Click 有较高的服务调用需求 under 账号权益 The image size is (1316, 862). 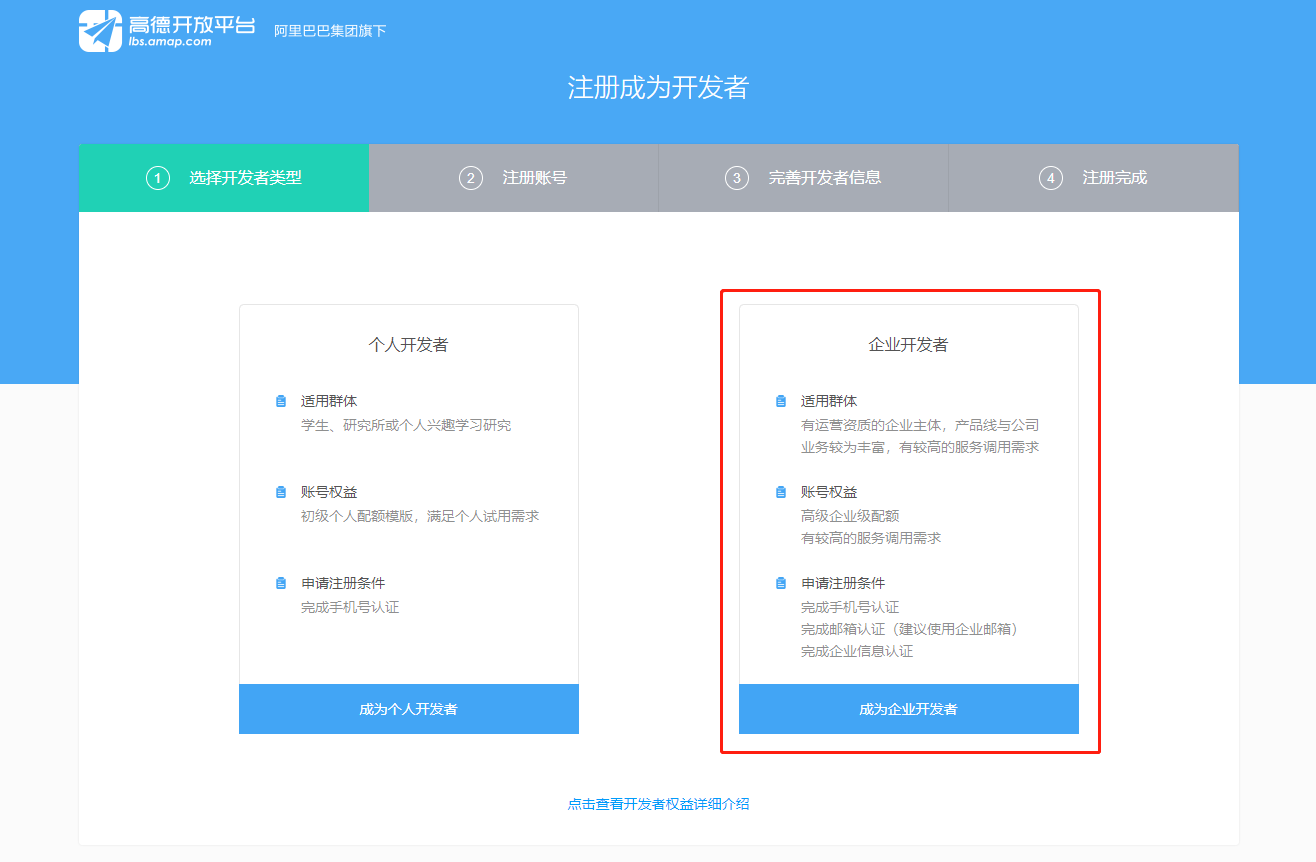pyautogui.click(x=871, y=538)
